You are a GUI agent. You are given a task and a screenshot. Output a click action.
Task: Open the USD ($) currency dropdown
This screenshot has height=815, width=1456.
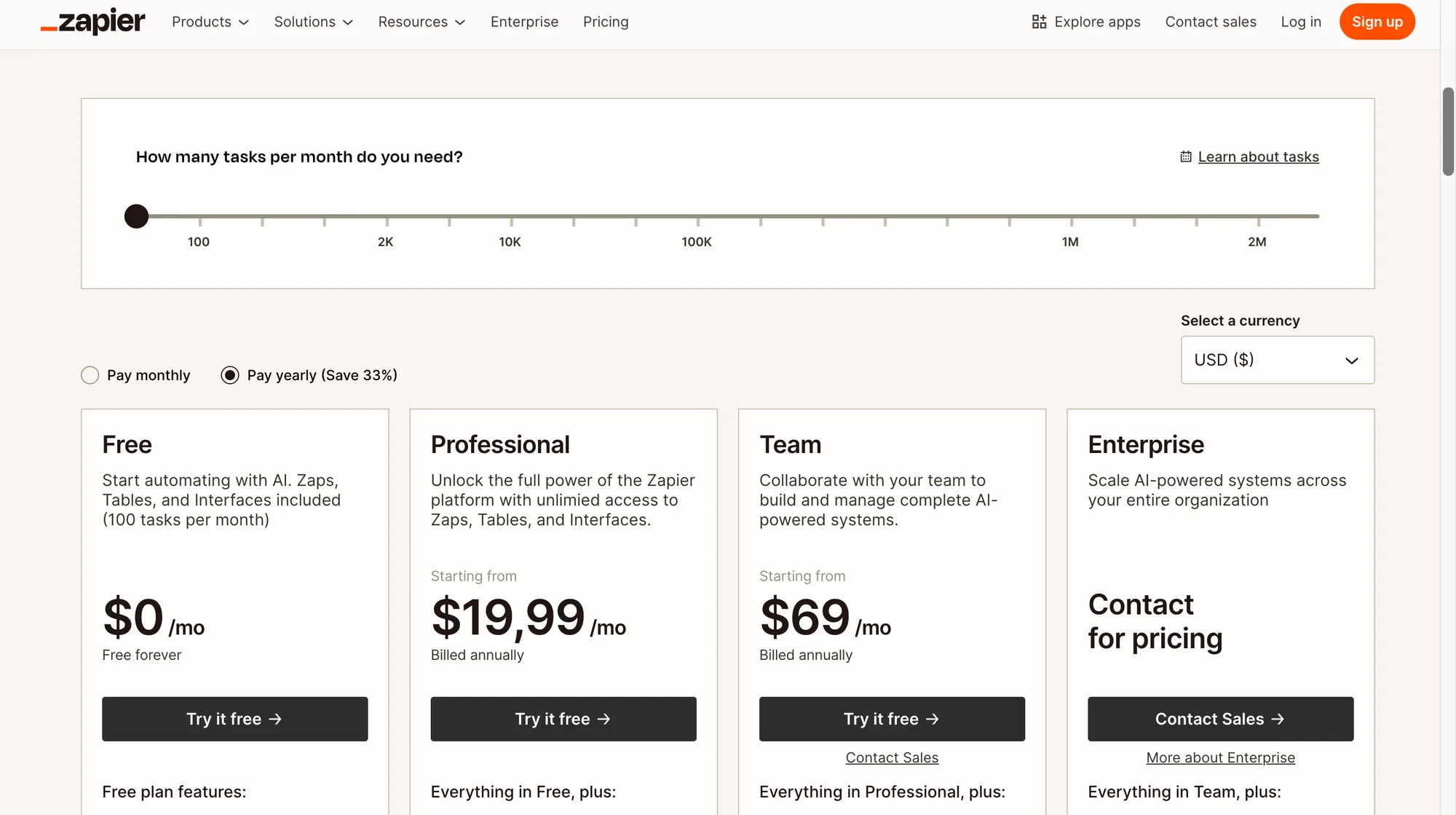1278,360
